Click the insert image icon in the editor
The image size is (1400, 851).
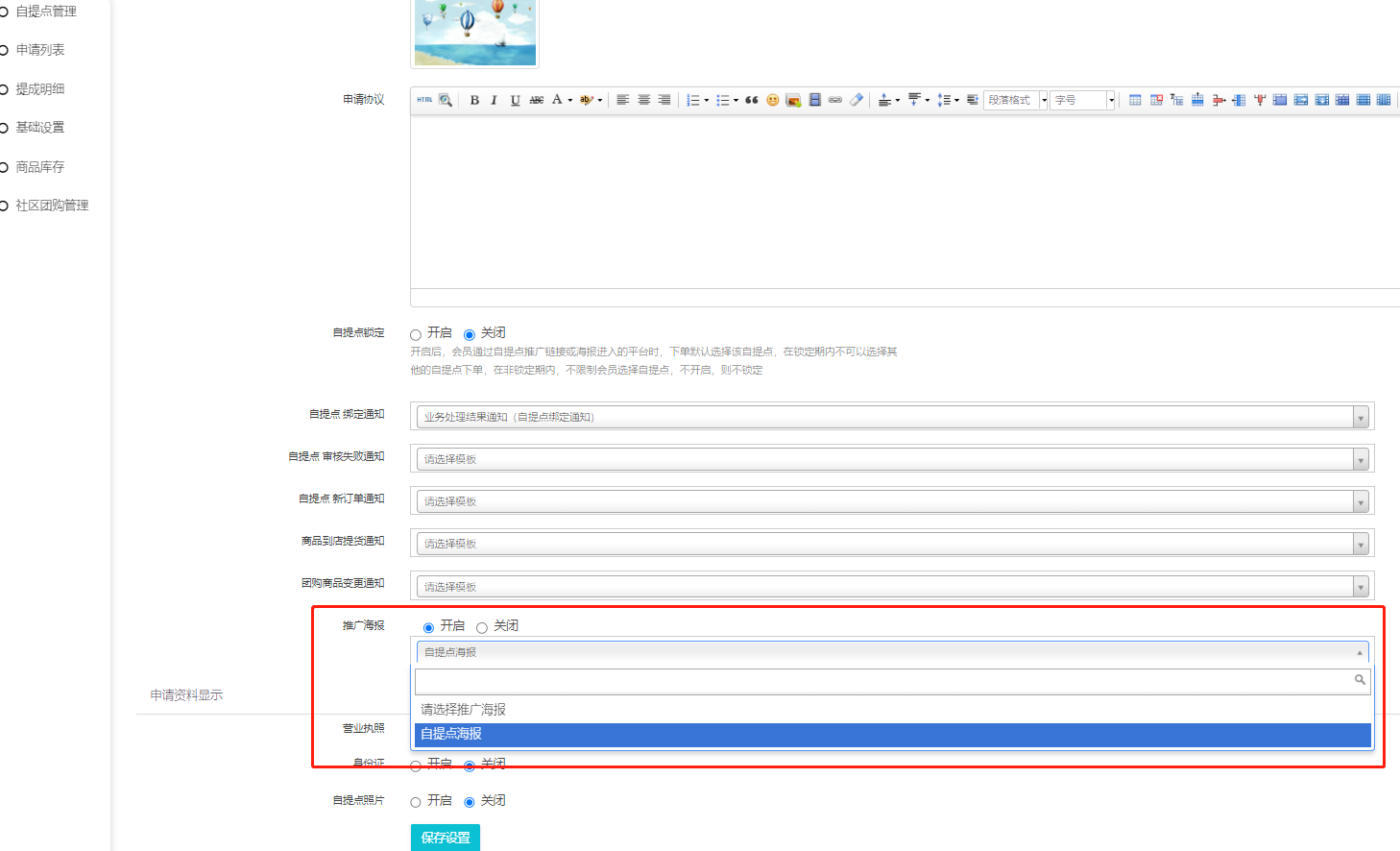tap(793, 100)
